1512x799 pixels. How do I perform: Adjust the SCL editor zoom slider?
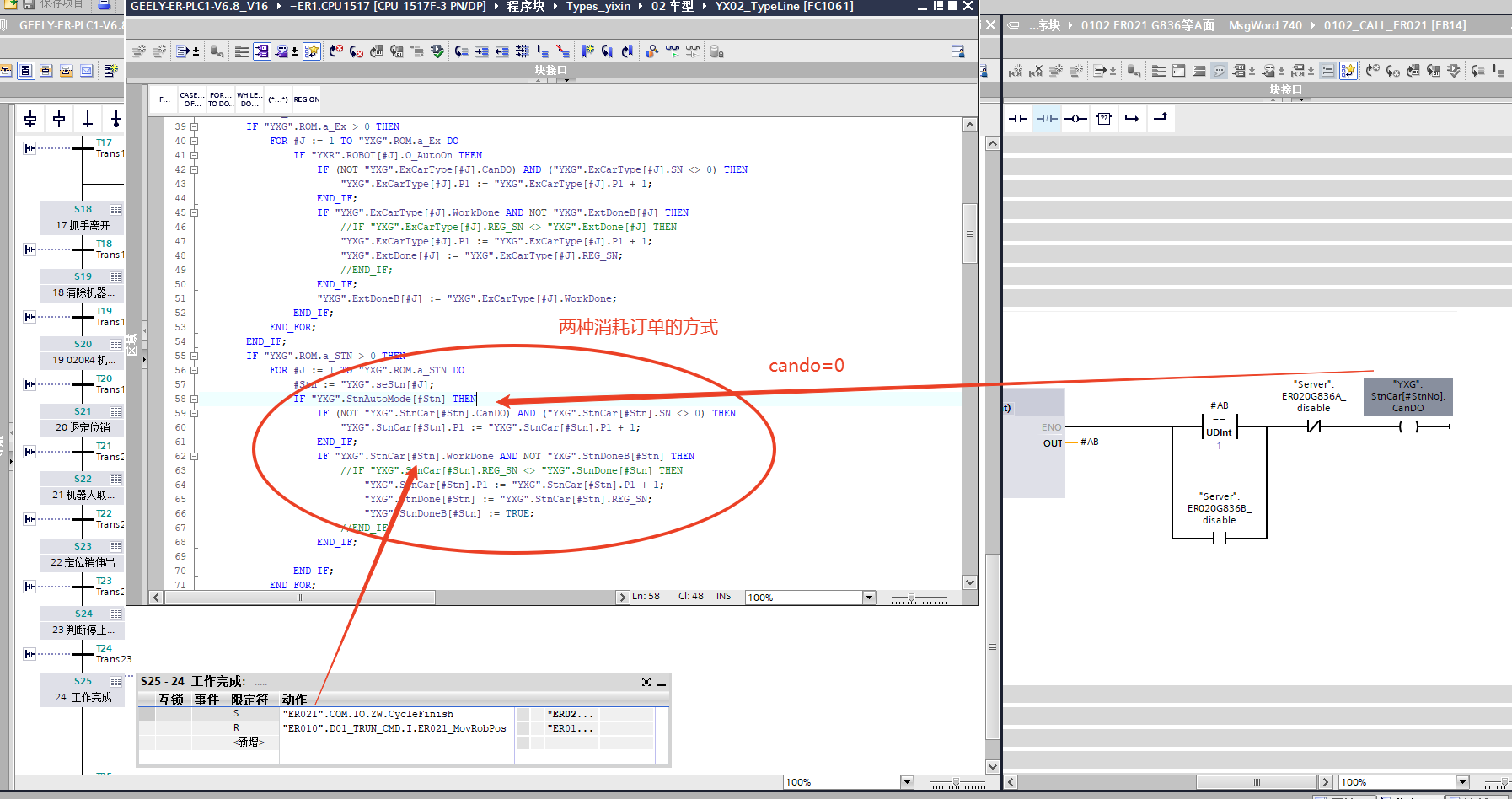tap(910, 598)
